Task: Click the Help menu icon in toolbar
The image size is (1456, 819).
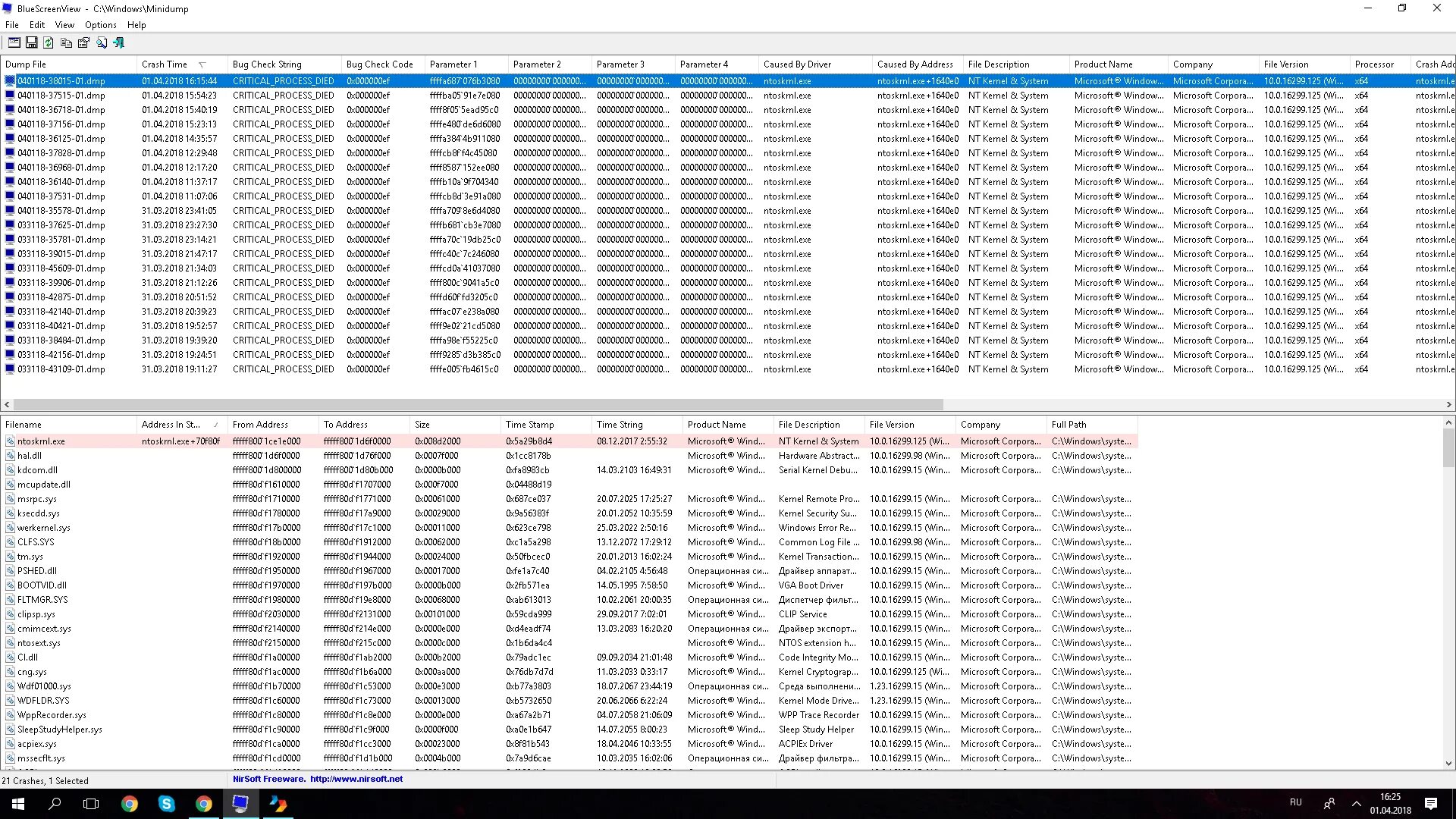Action: coord(137,24)
